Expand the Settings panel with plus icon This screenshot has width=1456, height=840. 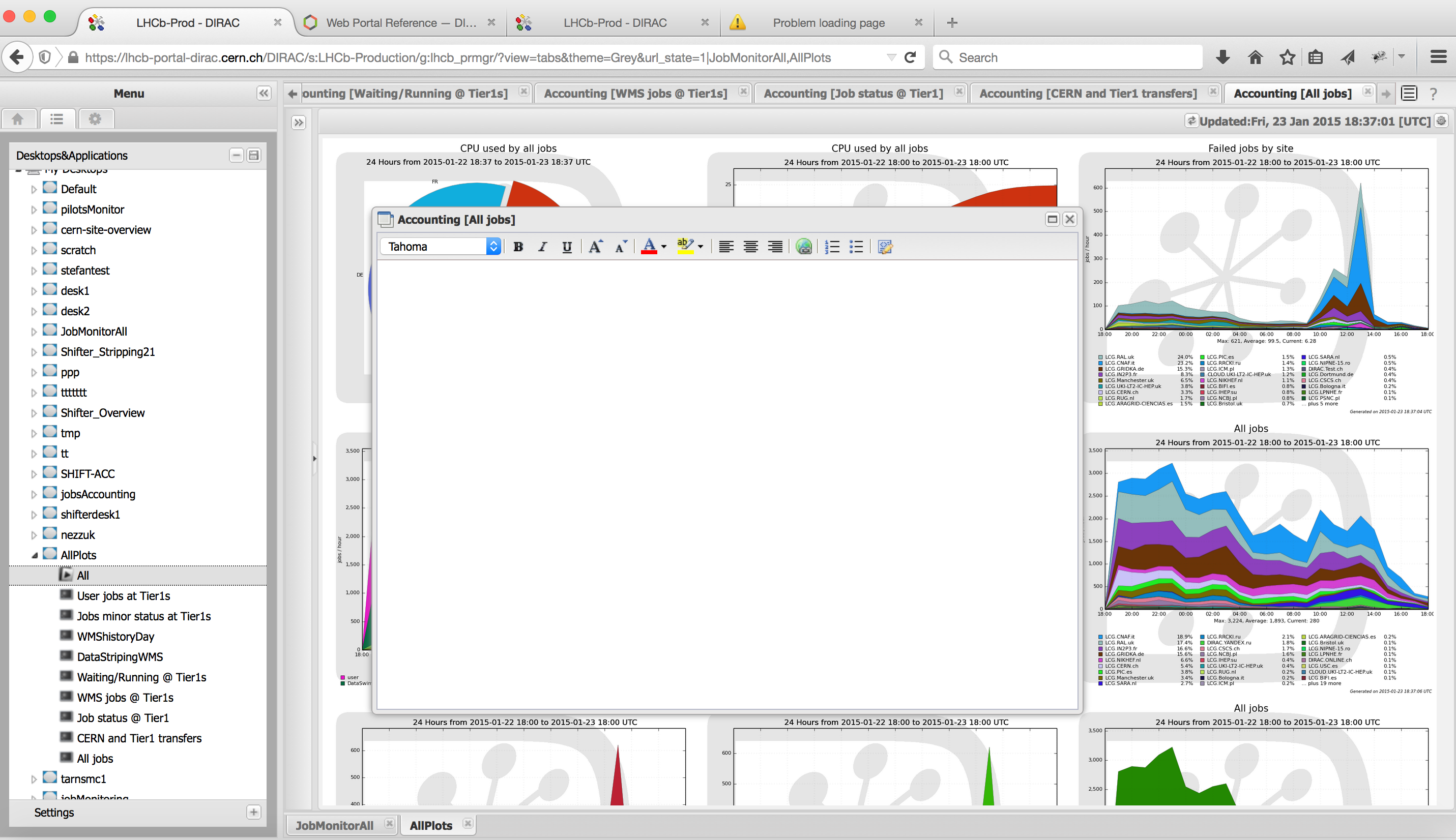(x=253, y=813)
